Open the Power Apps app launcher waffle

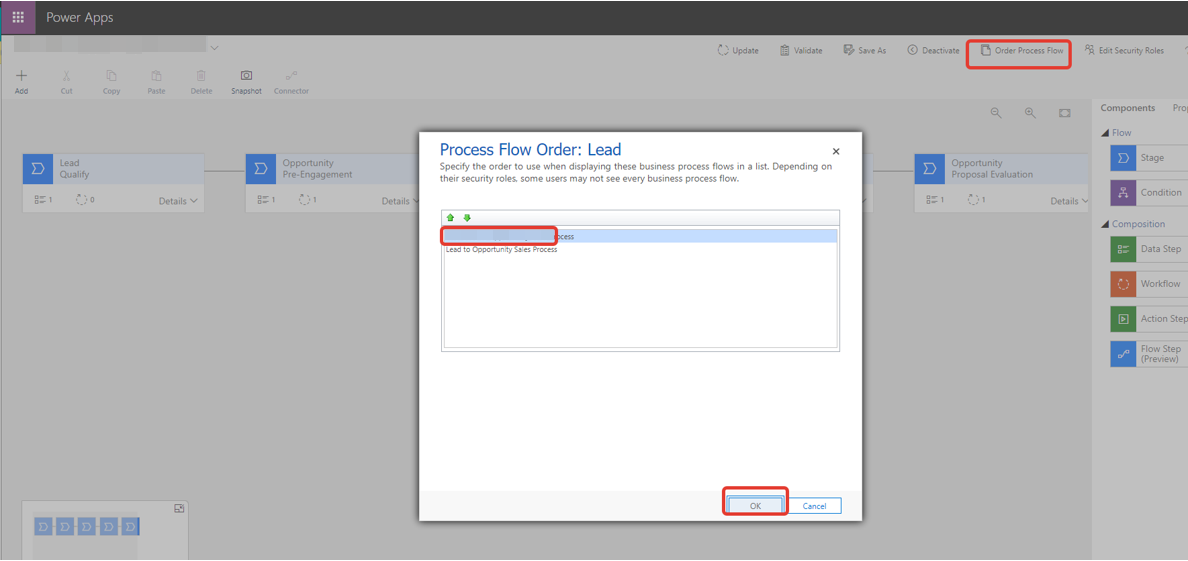pyautogui.click(x=17, y=17)
